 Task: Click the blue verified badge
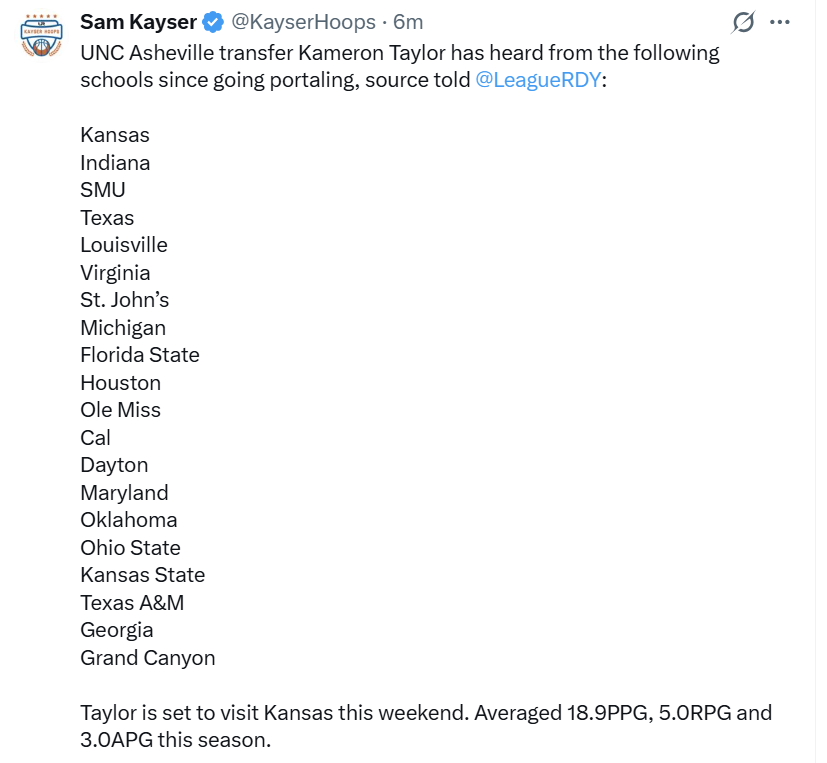tap(214, 22)
